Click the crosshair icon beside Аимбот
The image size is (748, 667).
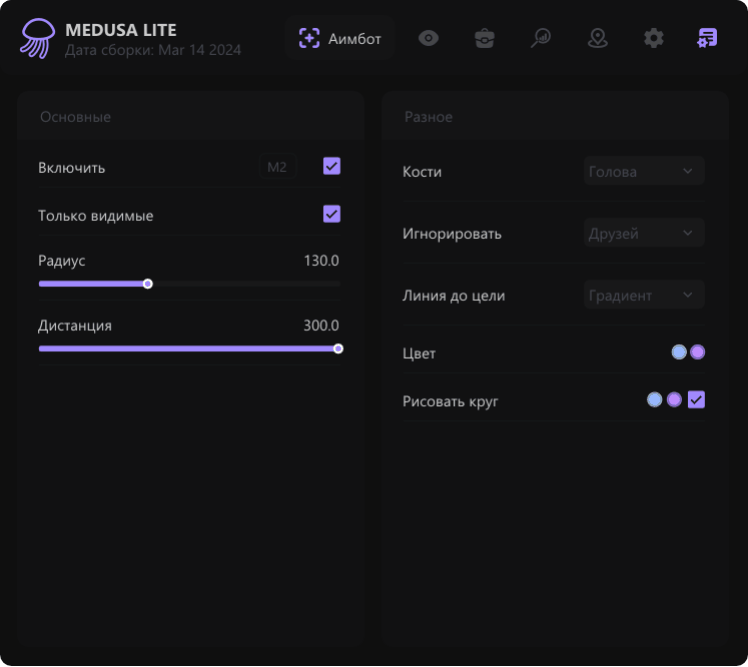click(x=309, y=39)
